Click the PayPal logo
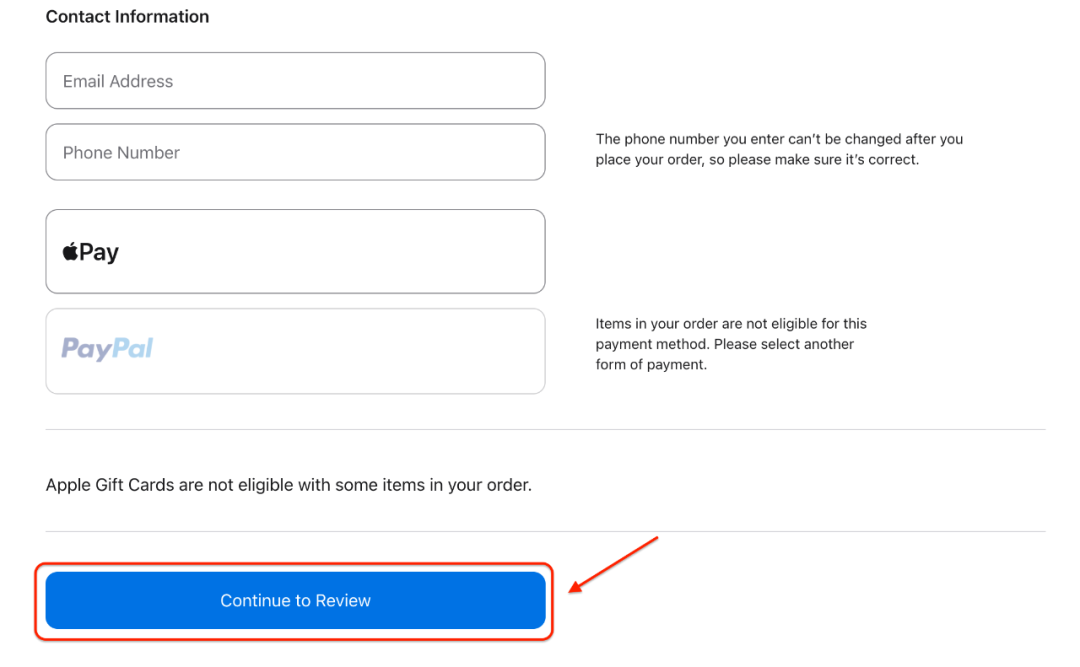The width and height of the screenshot is (1080, 667). pos(107,349)
